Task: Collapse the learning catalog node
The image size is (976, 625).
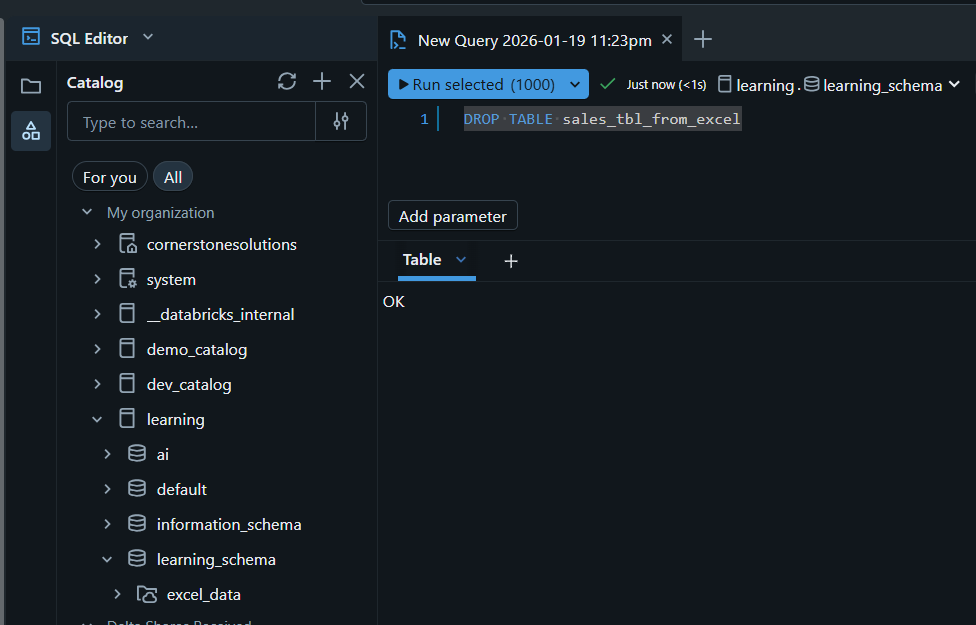Action: coord(97,420)
